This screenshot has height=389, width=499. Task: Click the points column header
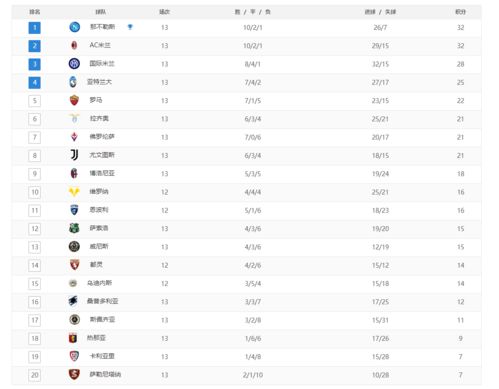coord(460,12)
